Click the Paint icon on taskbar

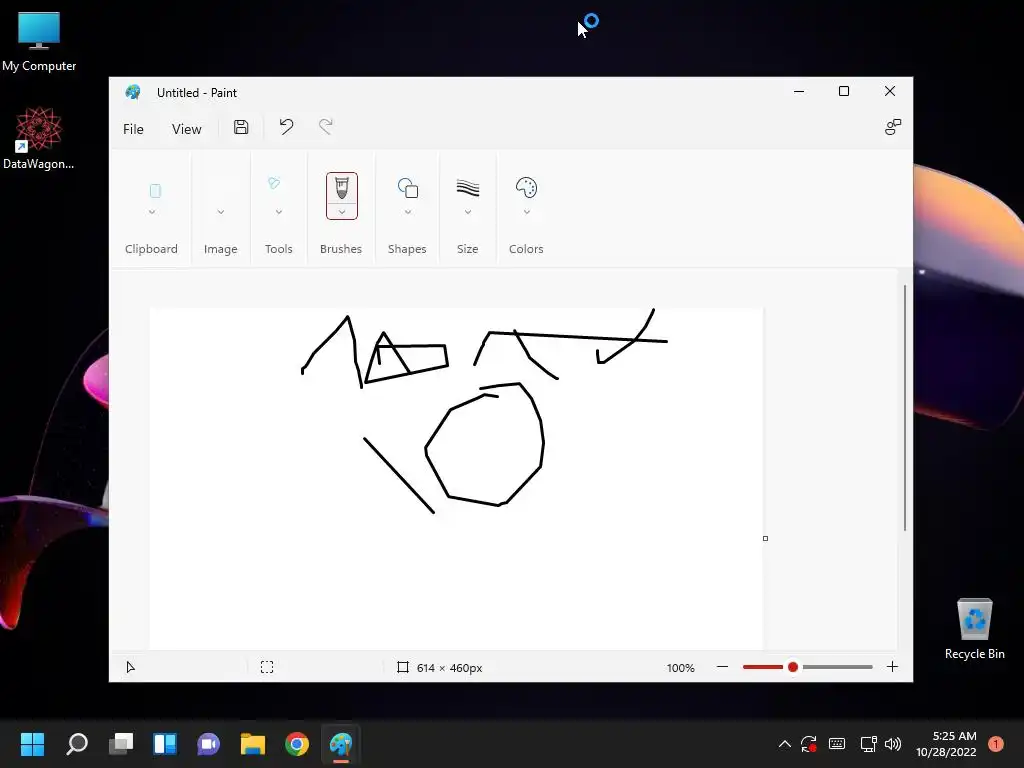341,744
